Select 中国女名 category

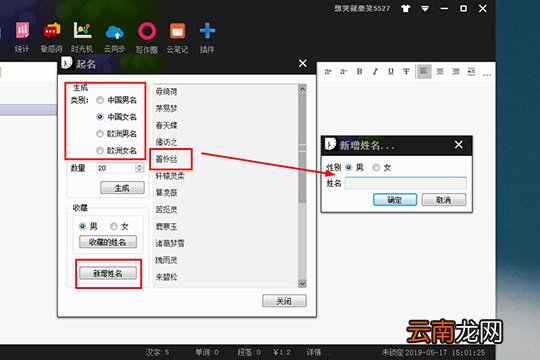click(x=100, y=117)
